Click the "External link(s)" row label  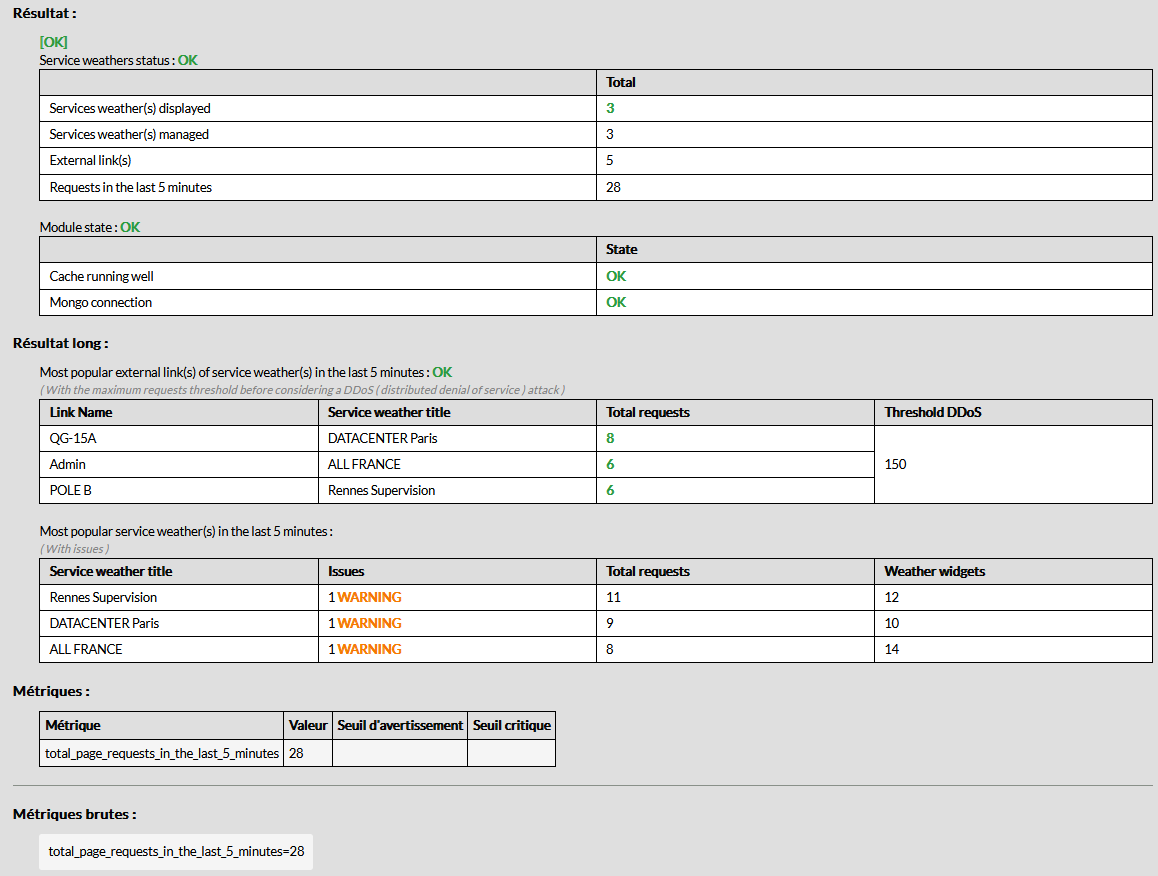[91, 160]
